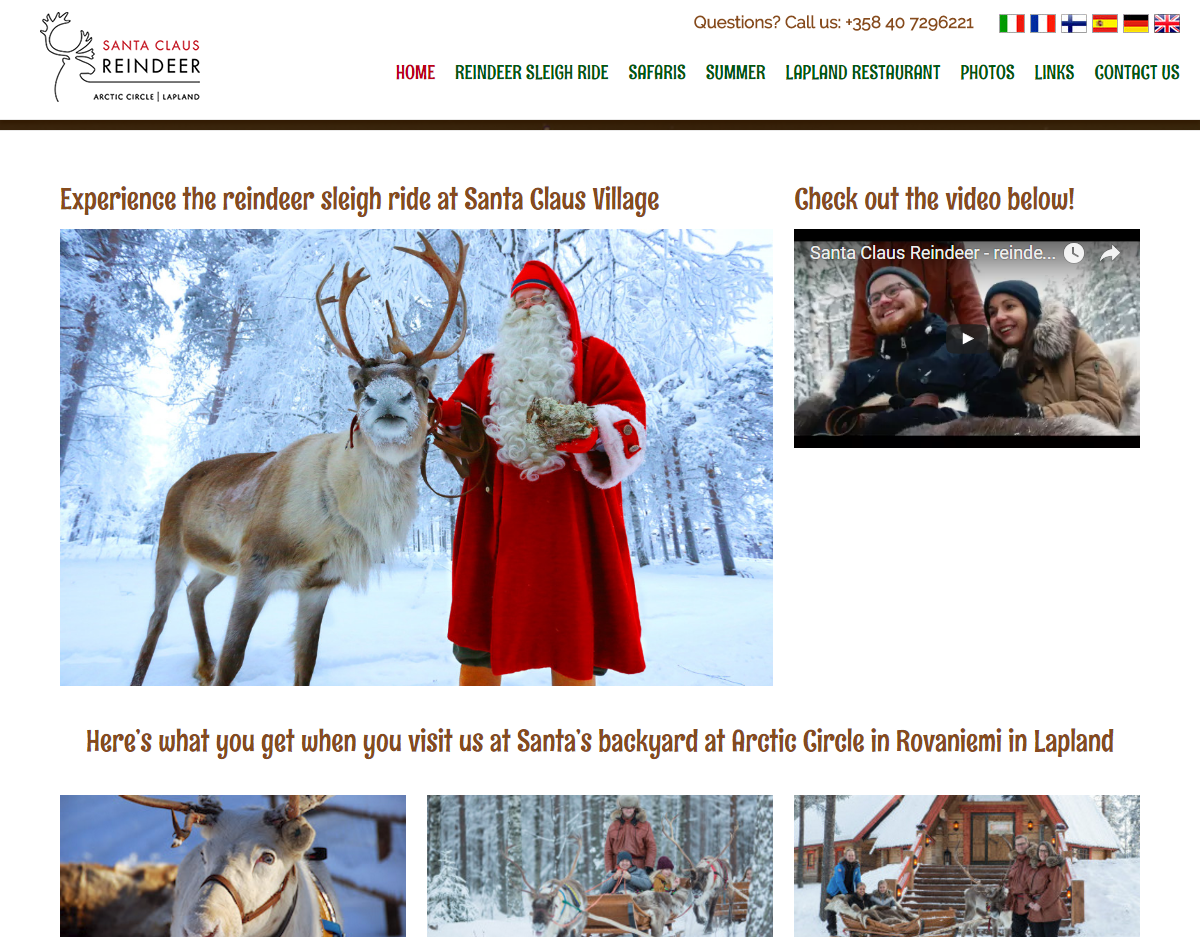Choose the UK flag for English
Viewport: 1200px width, 937px height.
tap(1167, 23)
